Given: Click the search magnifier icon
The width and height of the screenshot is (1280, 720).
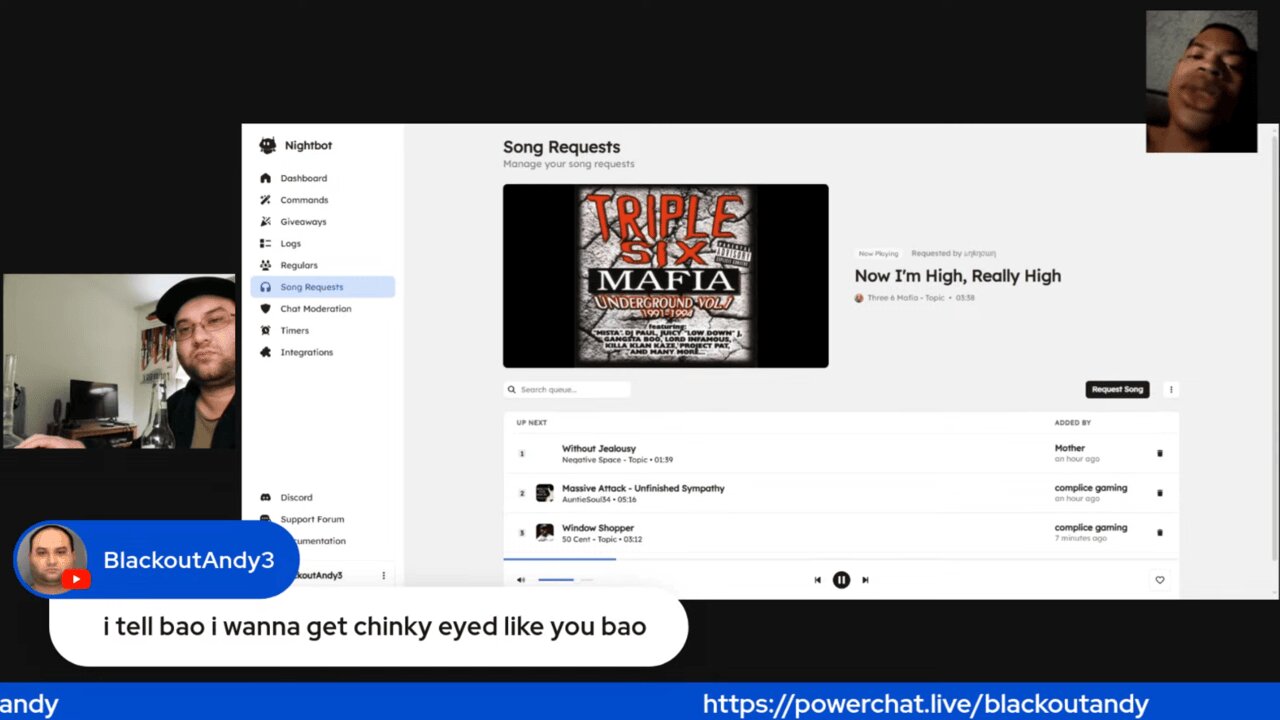Looking at the screenshot, I should click(x=512, y=390).
